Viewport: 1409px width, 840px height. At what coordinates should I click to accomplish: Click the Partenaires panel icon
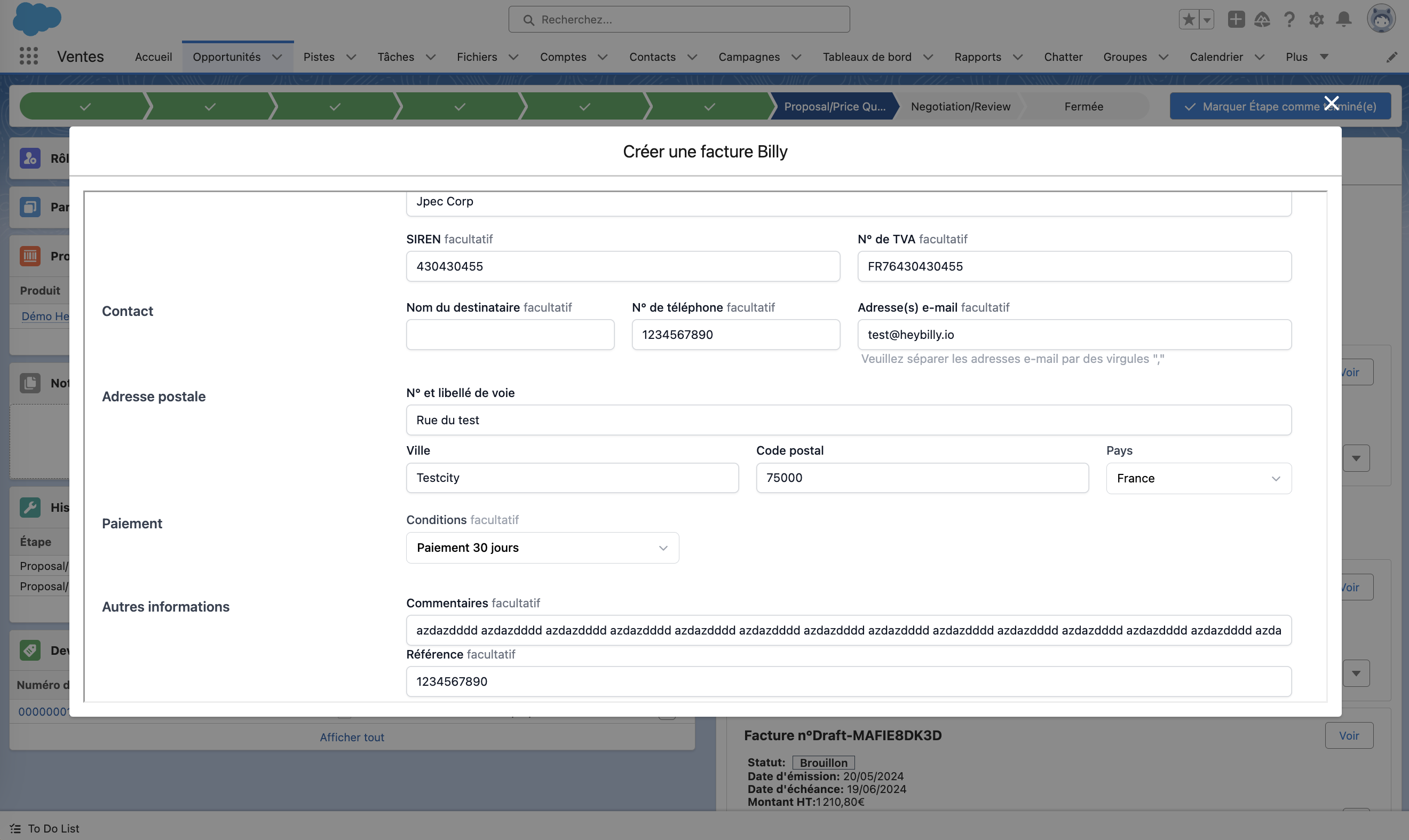coord(30,207)
